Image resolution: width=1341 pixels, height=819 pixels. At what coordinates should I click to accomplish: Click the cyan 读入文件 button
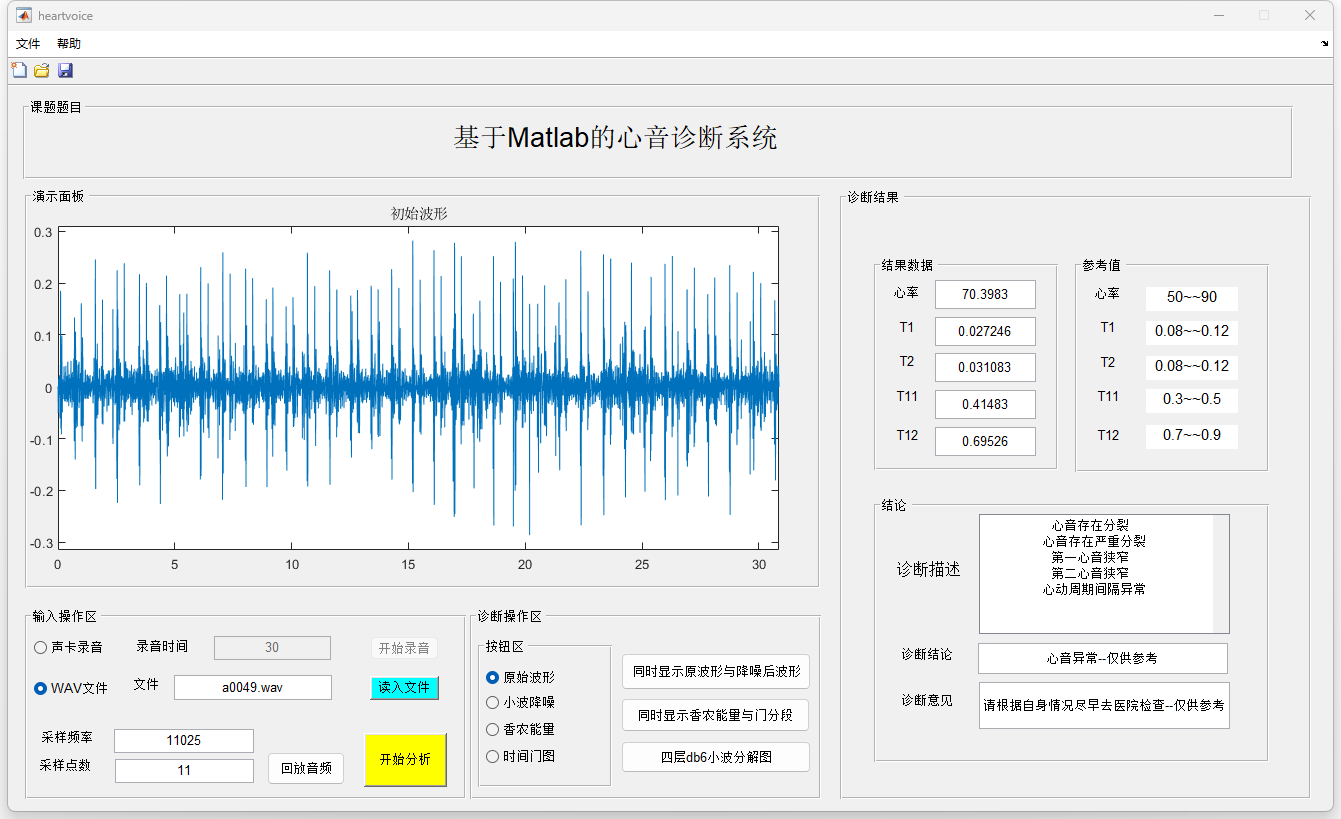click(x=404, y=688)
